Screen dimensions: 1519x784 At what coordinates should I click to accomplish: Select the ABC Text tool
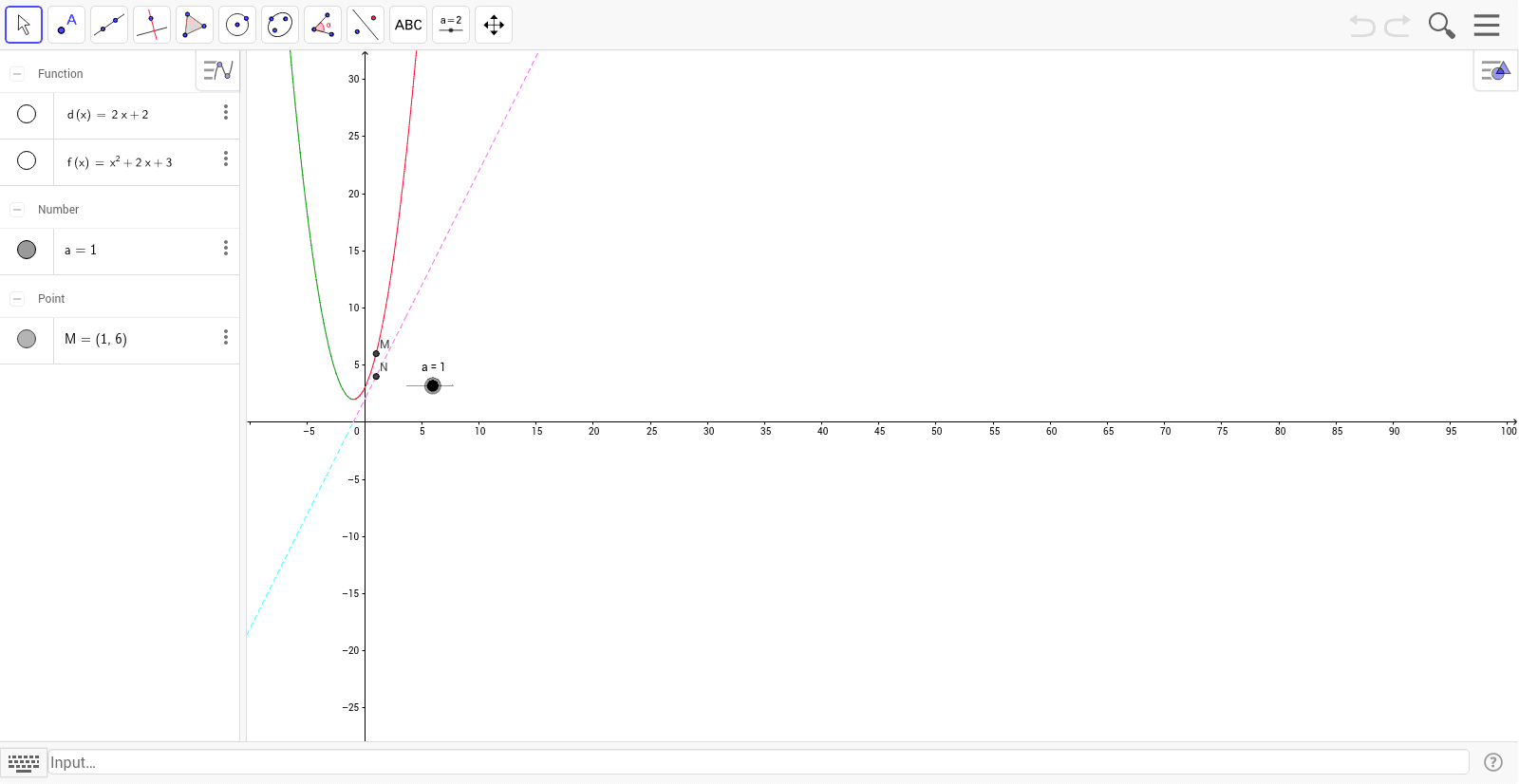[x=408, y=25]
